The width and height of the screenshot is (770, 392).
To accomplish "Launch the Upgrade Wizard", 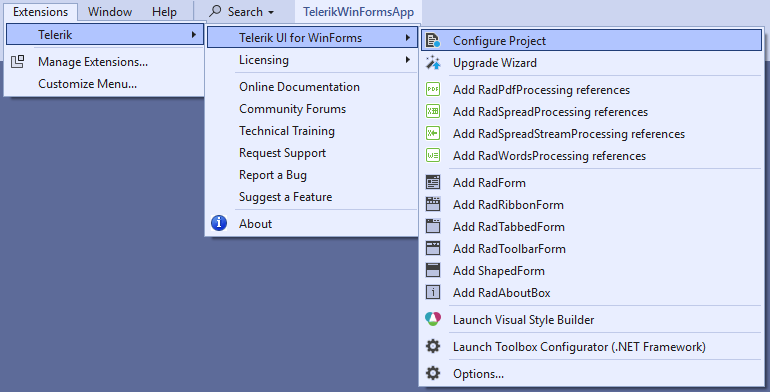I will pos(592,62).
